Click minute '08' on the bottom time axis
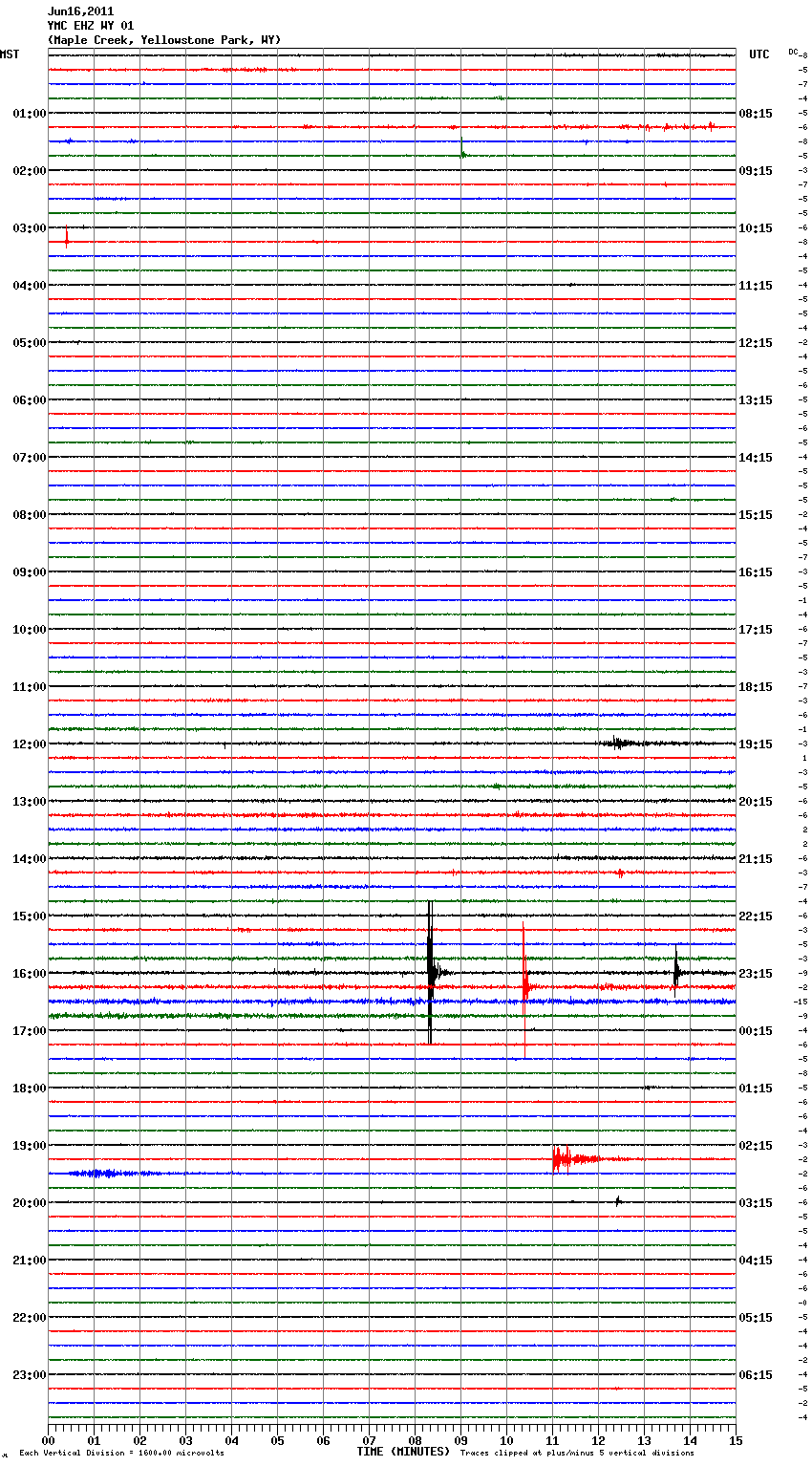Screen dimensions: 812x1466 (x=415, y=1440)
